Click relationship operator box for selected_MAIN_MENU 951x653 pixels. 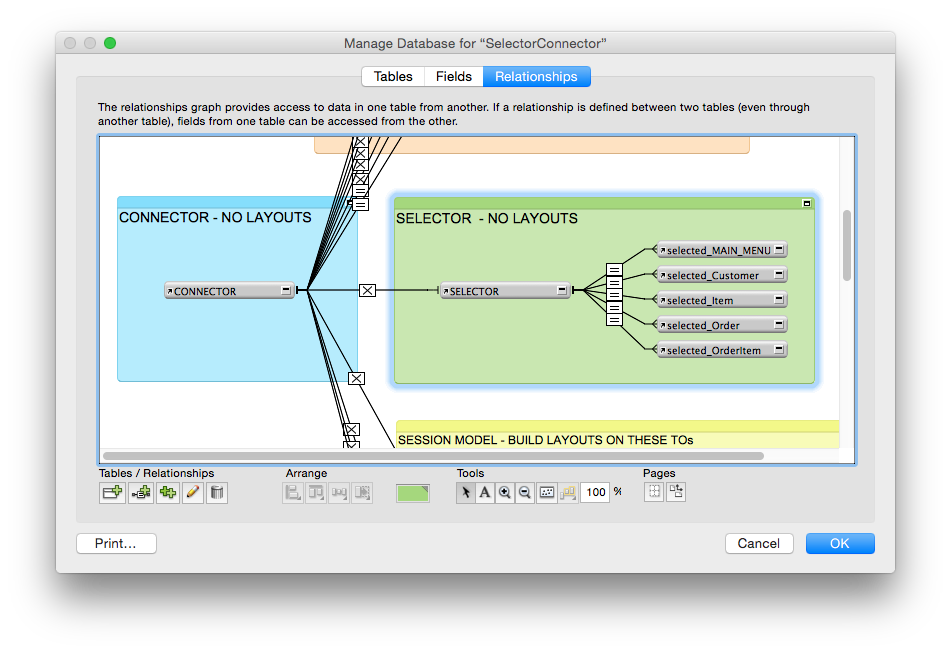tap(614, 270)
